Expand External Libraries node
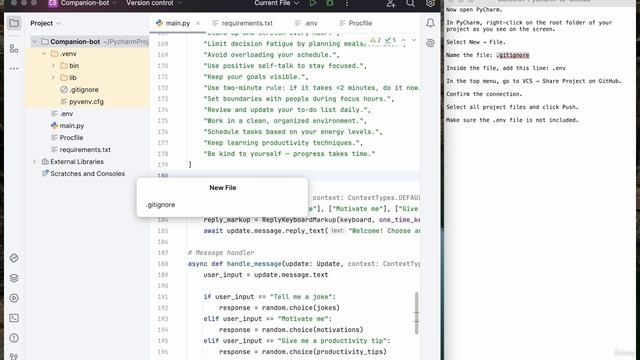The width and height of the screenshot is (640, 360). 34,162
